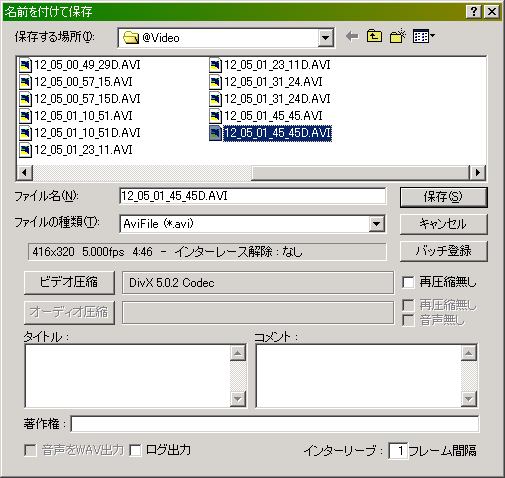Select 12_05_01_31_24.AVI in the file list
This screenshot has height=478, width=505.
[x=273, y=82]
